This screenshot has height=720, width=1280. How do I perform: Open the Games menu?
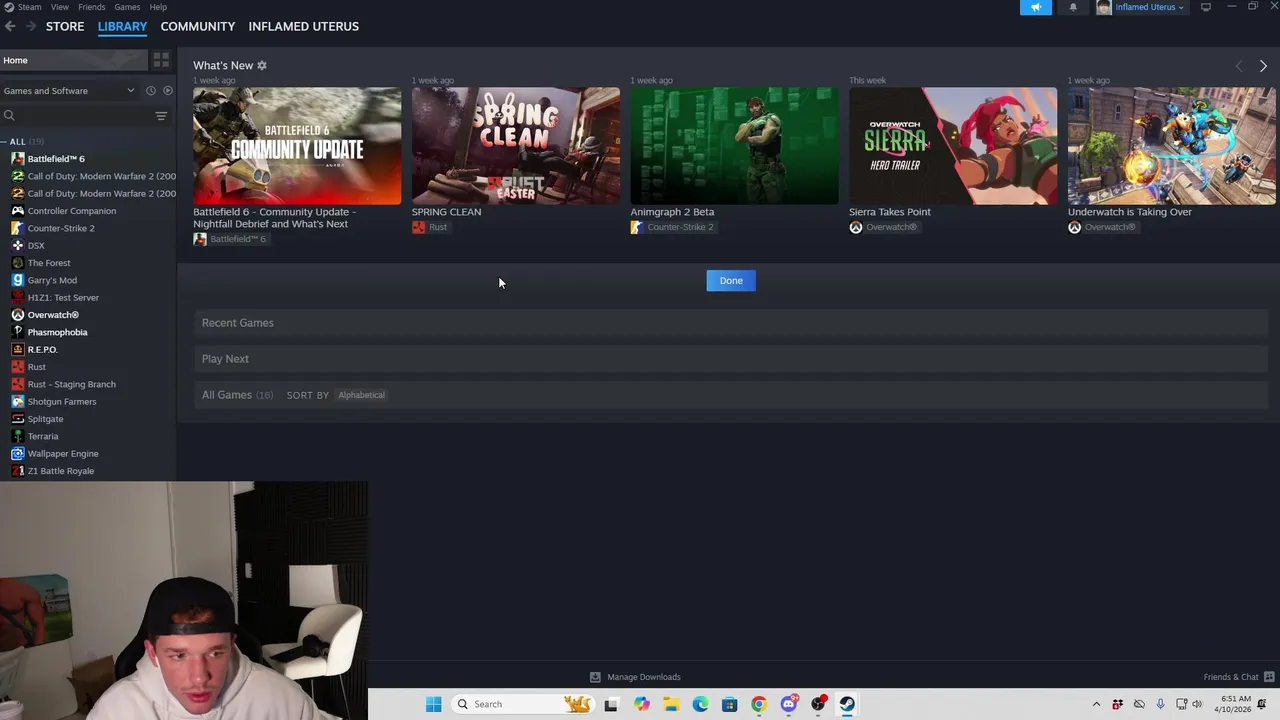(x=127, y=7)
